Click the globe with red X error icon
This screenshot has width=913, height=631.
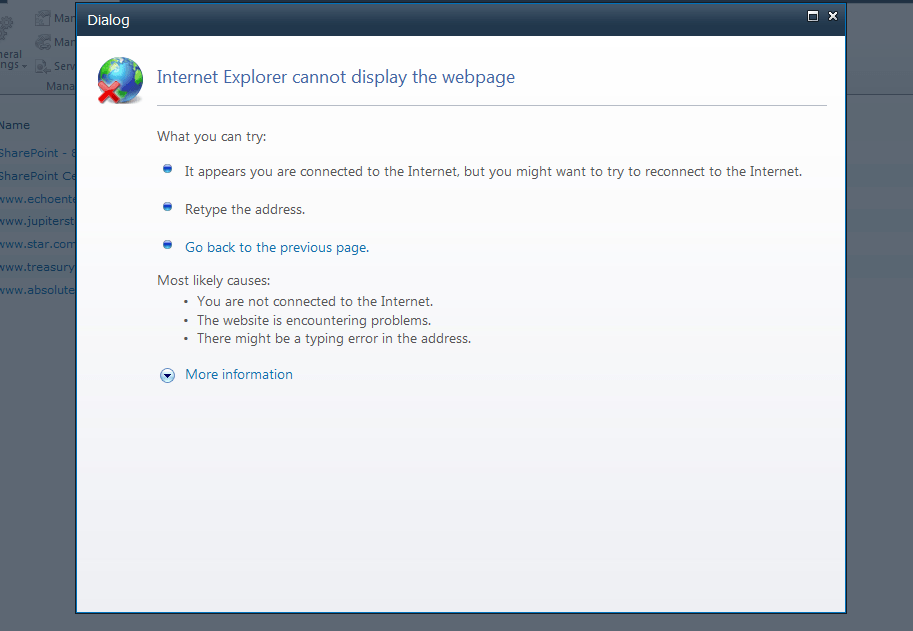tap(121, 80)
